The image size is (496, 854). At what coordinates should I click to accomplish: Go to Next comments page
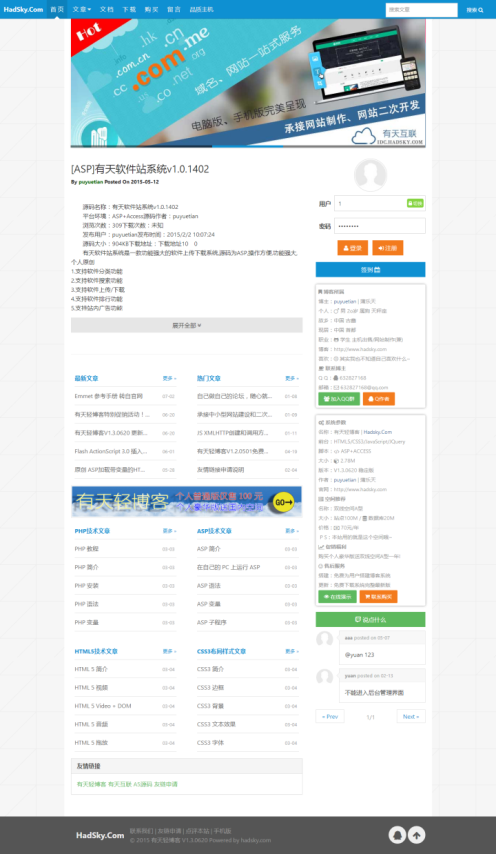coord(411,716)
